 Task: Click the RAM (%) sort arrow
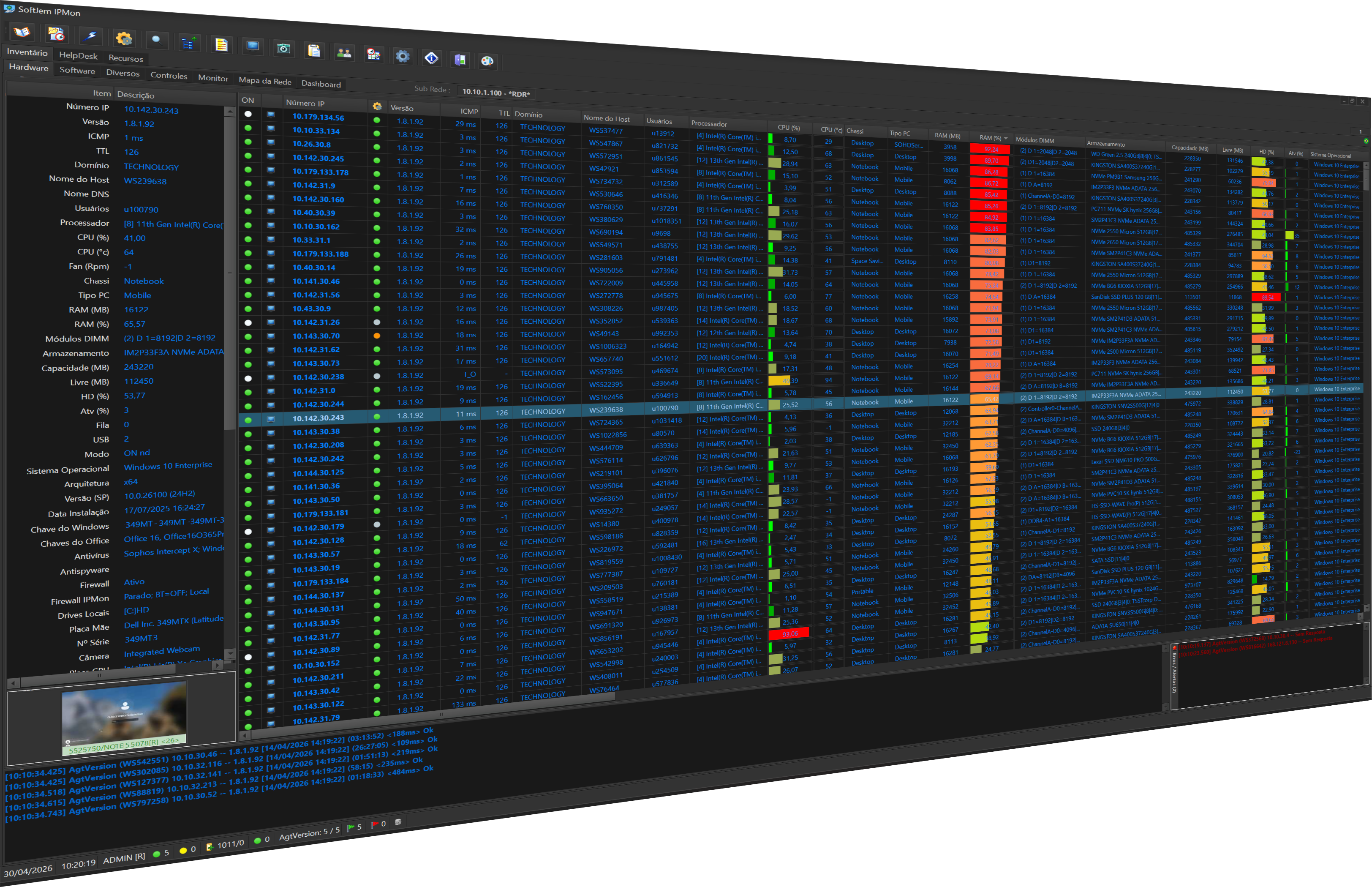coord(1006,138)
